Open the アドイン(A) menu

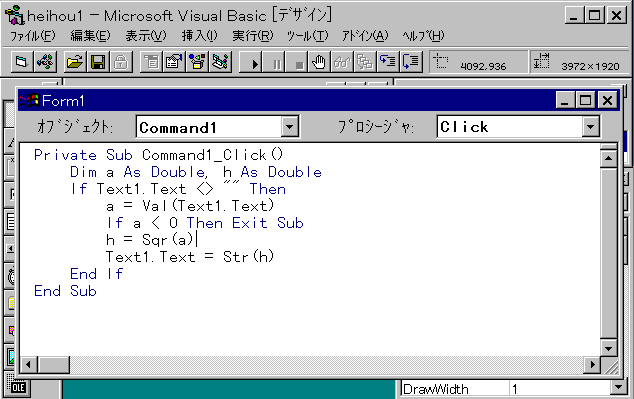coord(365,36)
